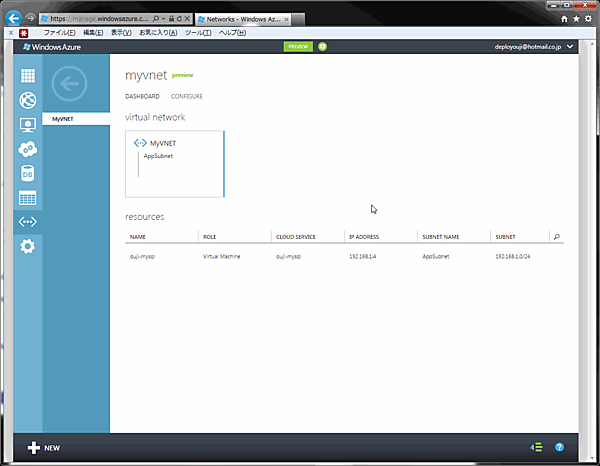Image resolution: width=600 pixels, height=466 pixels.
Task: Open the help question mark icon
Action: click(559, 447)
